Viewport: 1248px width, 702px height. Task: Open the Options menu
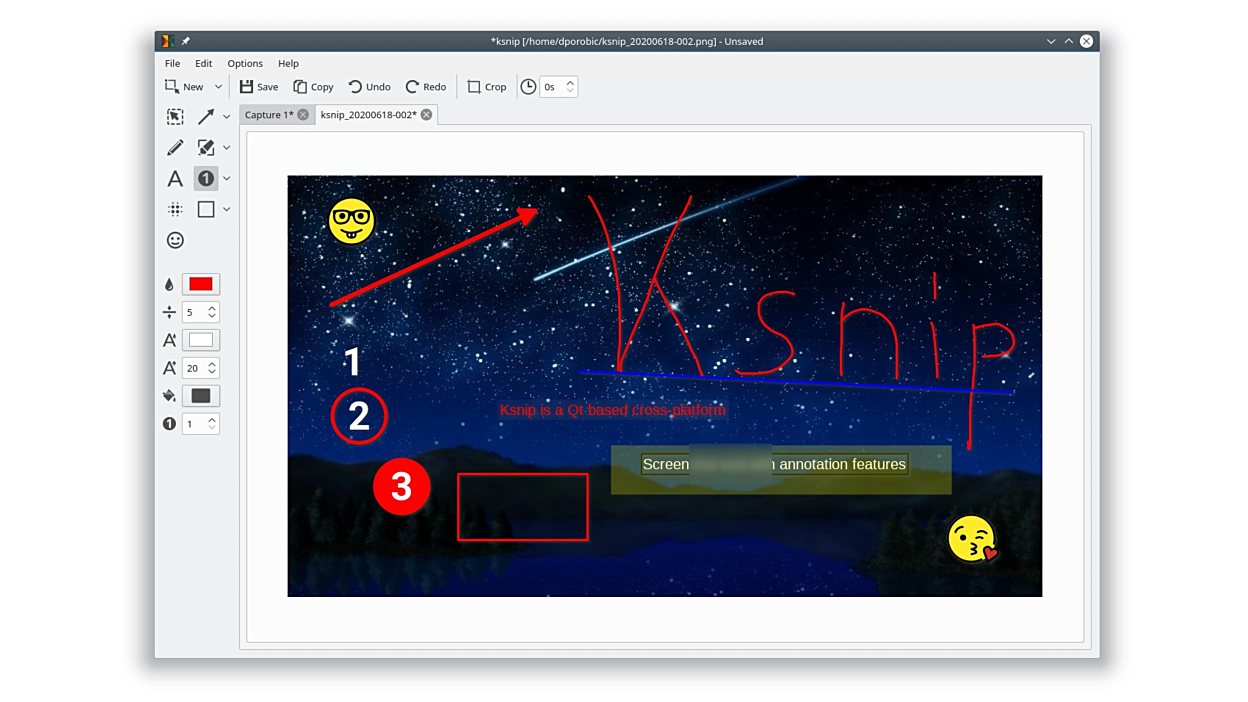point(244,63)
